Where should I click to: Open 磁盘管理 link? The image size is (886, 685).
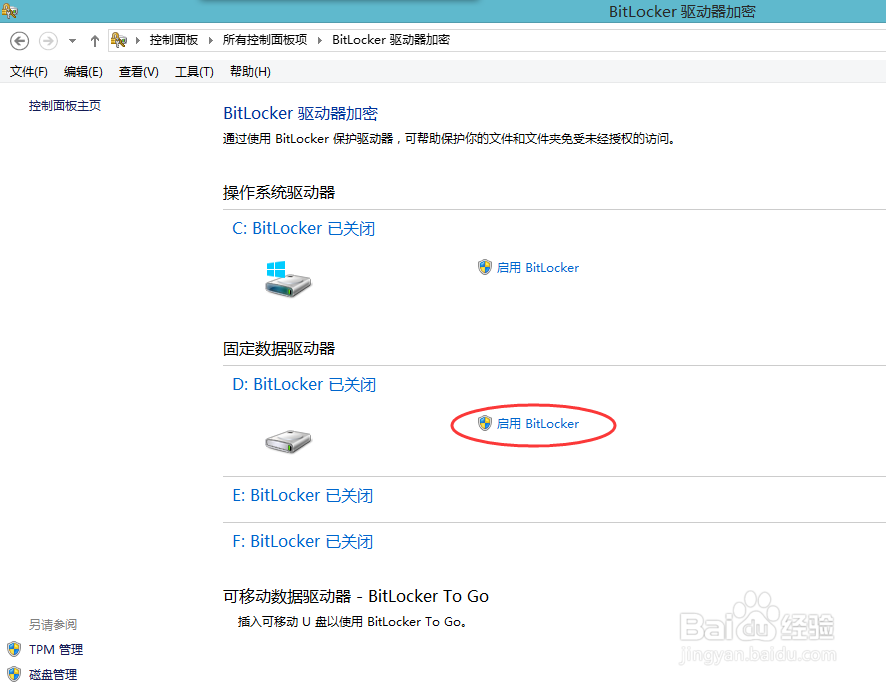pos(53,674)
